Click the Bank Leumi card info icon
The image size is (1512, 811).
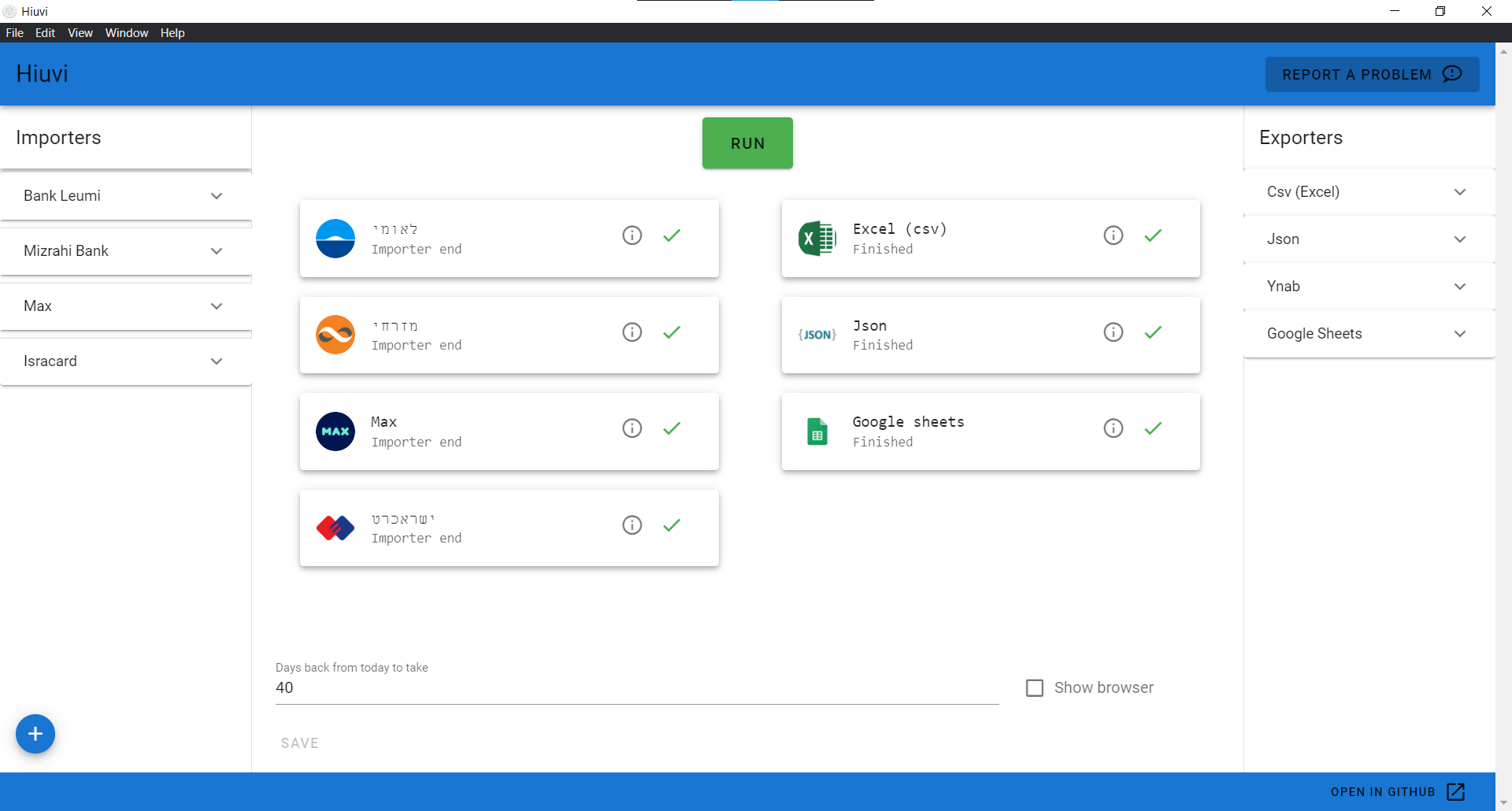coord(632,235)
